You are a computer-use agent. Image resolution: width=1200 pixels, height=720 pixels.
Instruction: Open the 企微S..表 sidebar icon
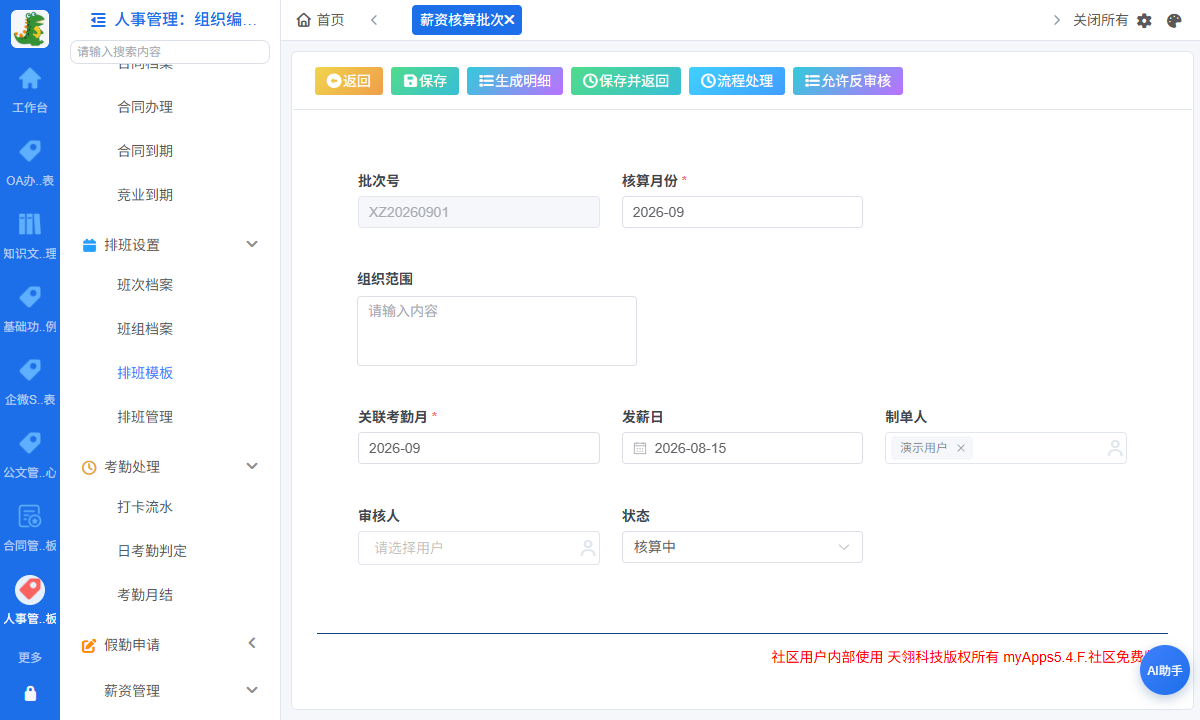[x=30, y=370]
